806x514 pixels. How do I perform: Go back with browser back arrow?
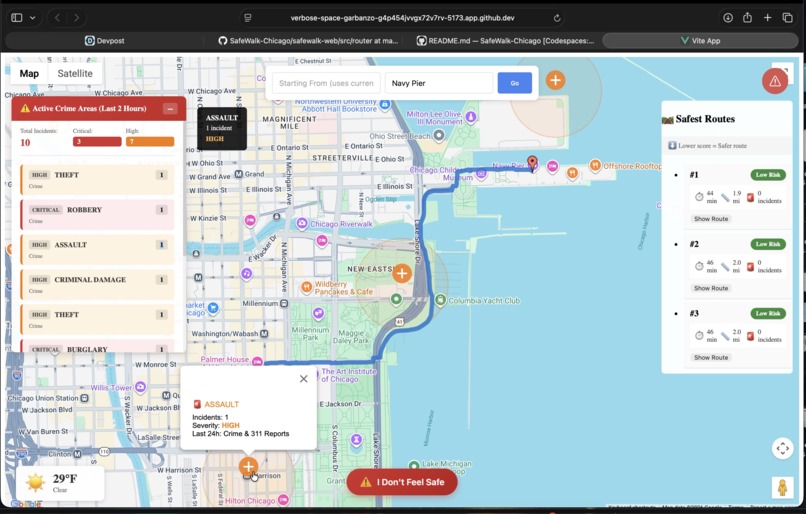58,17
